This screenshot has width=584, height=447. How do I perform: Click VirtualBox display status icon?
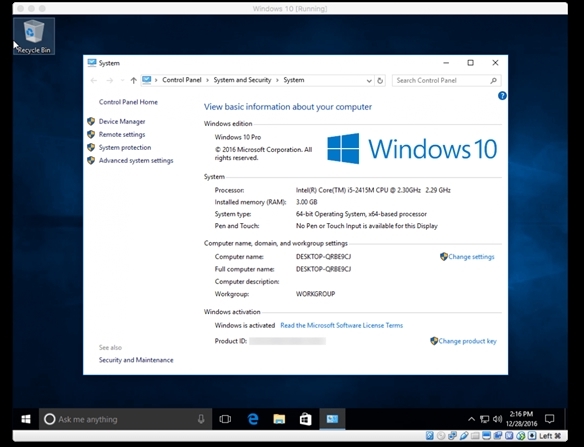[x=486, y=435]
